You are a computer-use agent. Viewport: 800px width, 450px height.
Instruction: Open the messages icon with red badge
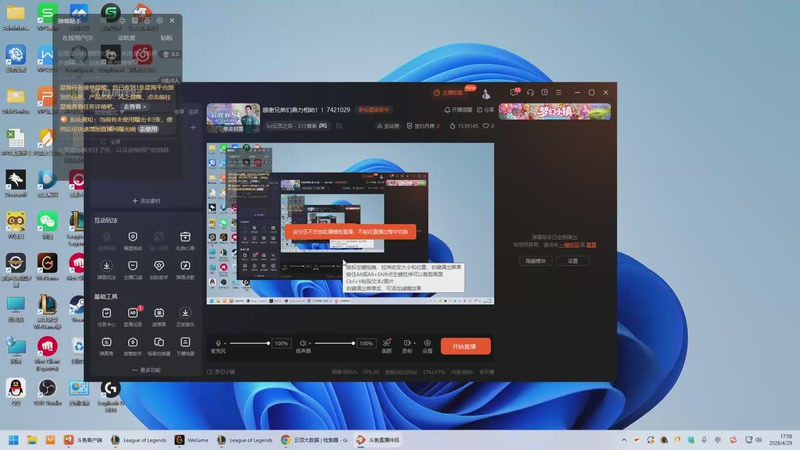pyautogui.click(x=514, y=92)
